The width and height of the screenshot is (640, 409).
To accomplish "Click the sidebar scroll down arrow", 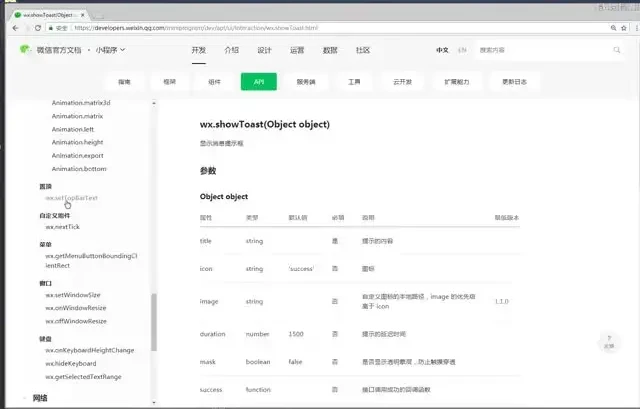I will coord(154,402).
